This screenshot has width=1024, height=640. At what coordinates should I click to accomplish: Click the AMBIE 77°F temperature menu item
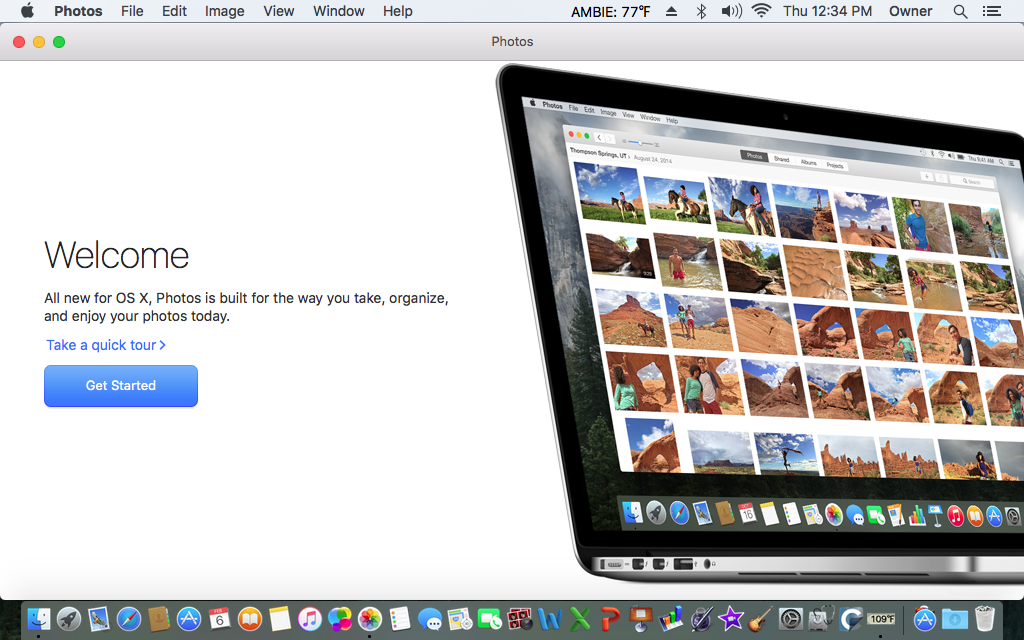click(x=611, y=11)
